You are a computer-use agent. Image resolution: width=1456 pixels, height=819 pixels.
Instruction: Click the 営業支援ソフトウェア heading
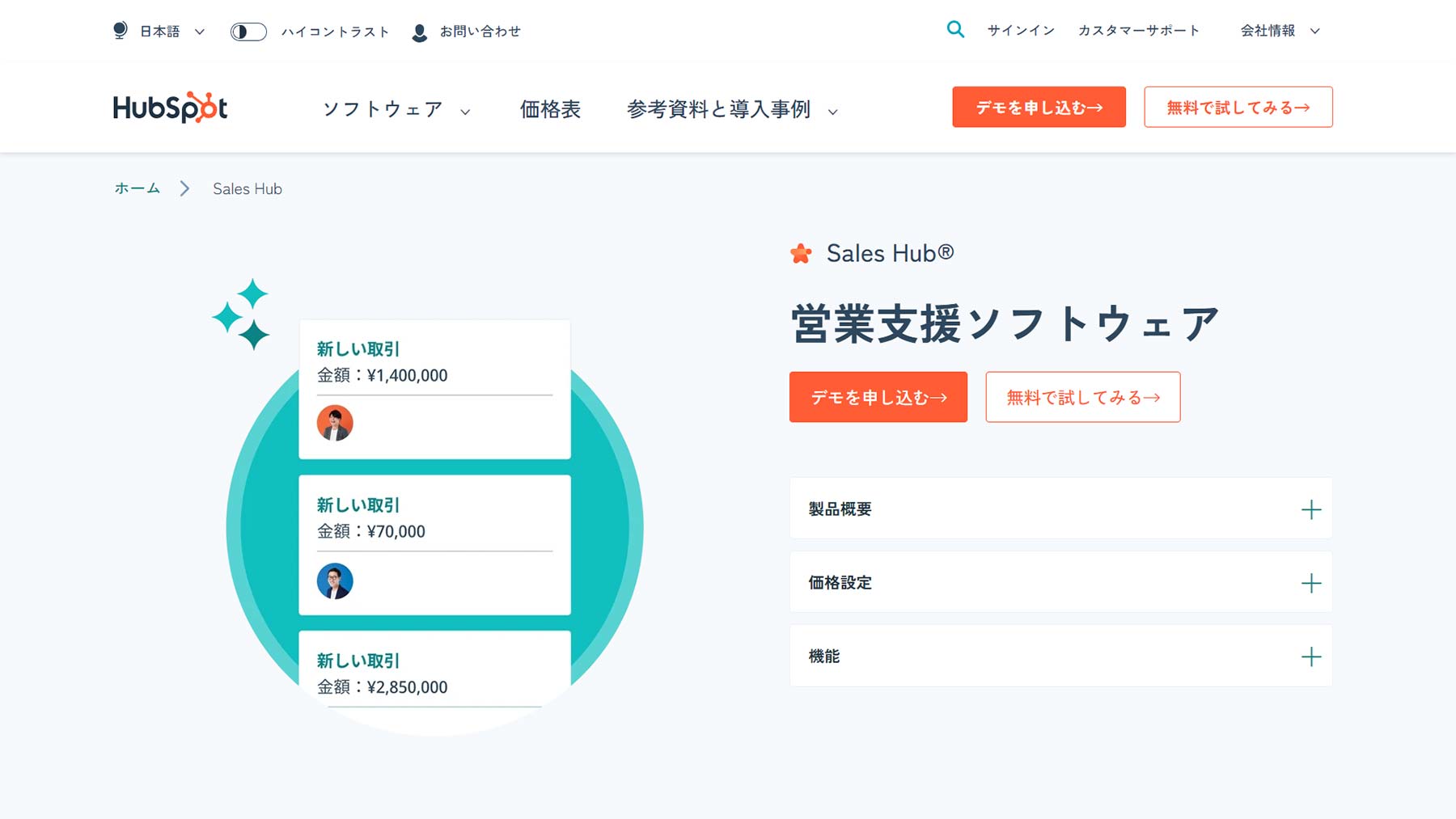[x=1005, y=324]
